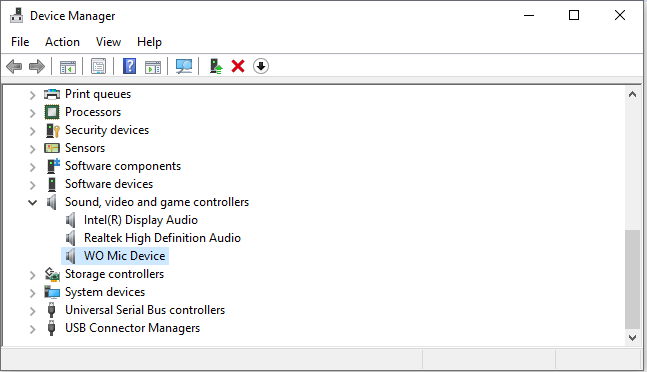
Task: Select the Security devices label
Action: pyautogui.click(x=107, y=130)
